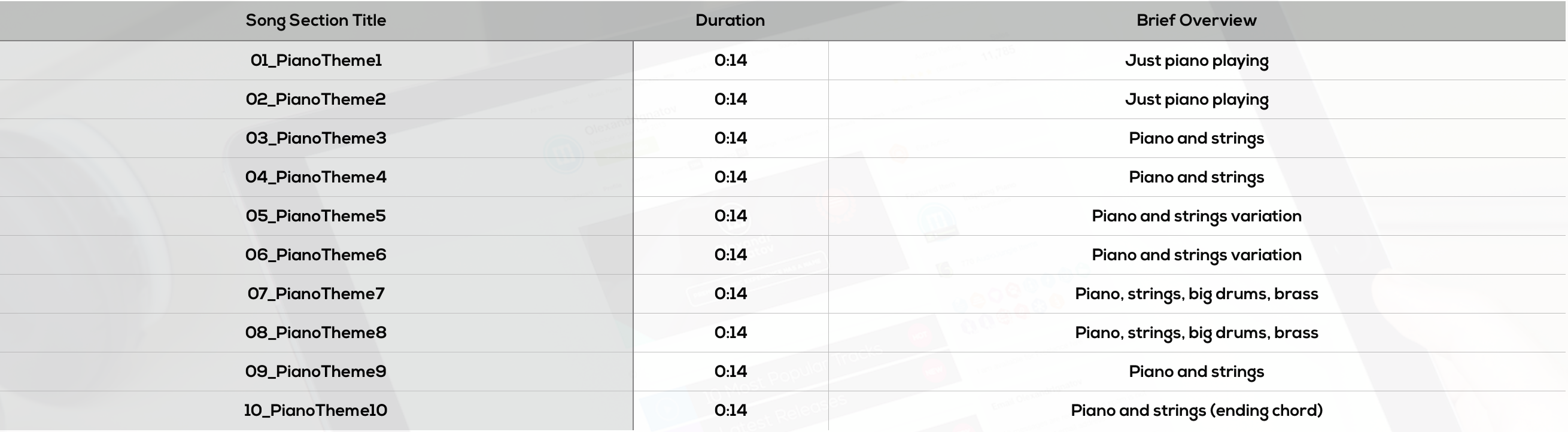
Task: Click the duration cell of 10_PianoTheme10
Action: 730,410
